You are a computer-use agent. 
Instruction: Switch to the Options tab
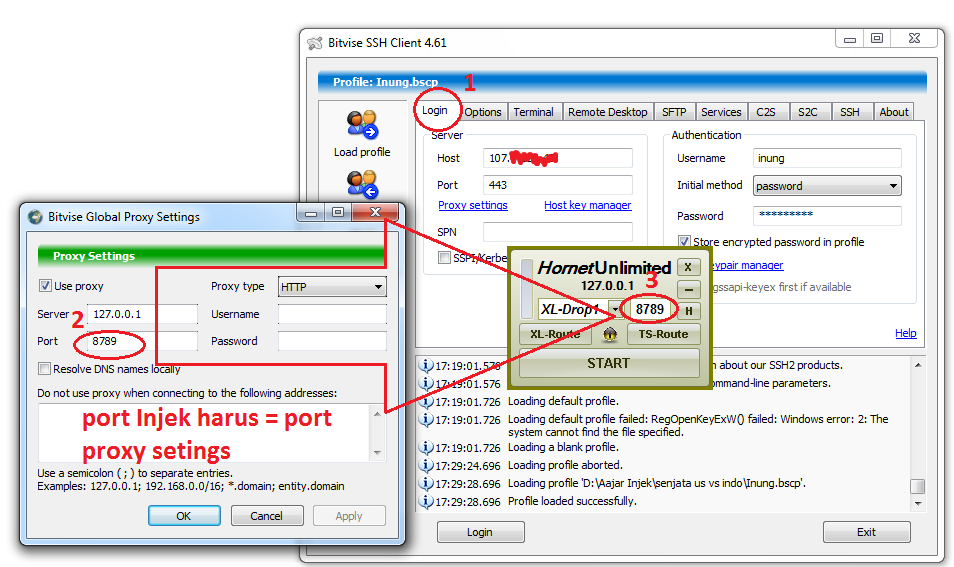click(482, 112)
